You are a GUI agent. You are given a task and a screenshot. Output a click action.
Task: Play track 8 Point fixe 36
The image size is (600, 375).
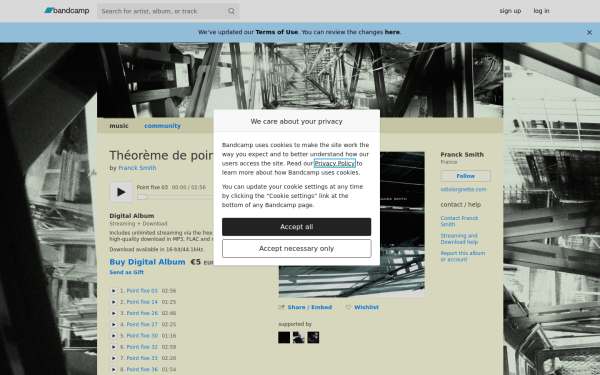(113, 369)
